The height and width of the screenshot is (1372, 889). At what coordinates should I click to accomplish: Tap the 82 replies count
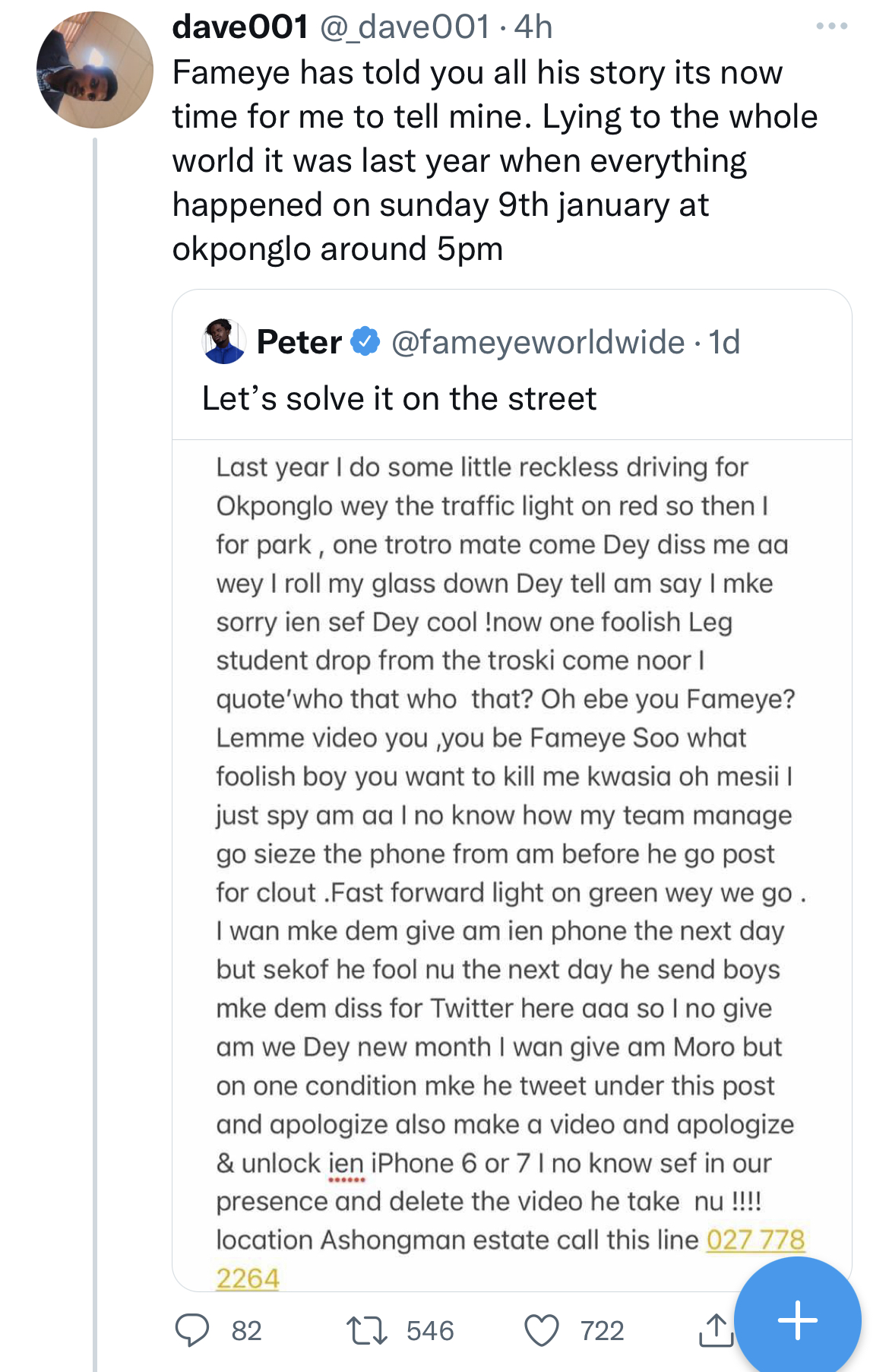[x=246, y=1331]
